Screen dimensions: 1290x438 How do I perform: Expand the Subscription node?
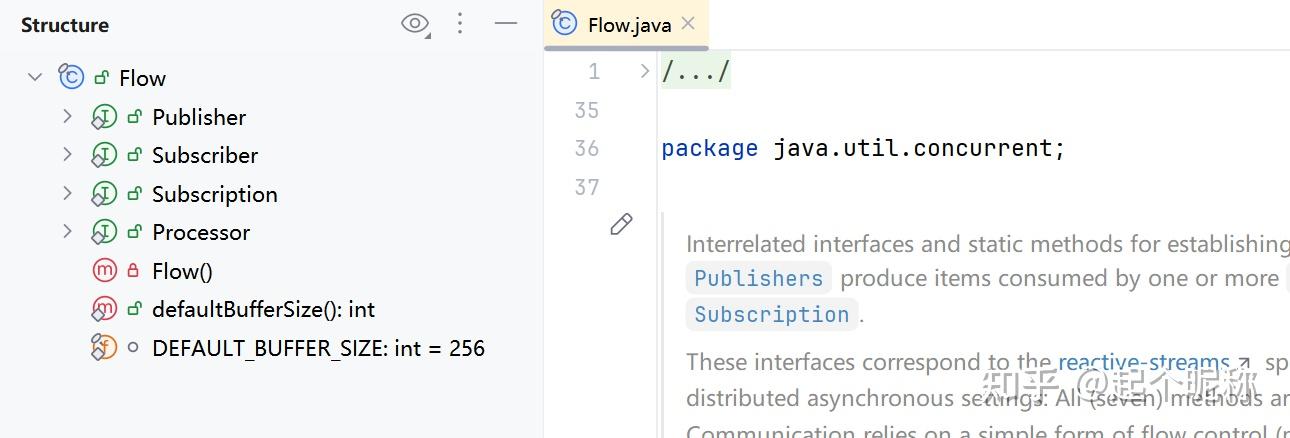(x=67, y=193)
